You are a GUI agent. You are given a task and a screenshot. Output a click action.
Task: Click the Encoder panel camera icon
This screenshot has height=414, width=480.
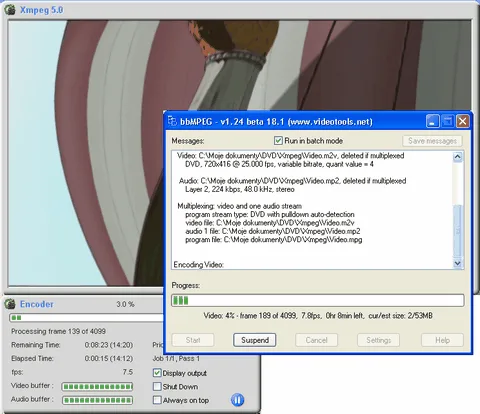pos(10,304)
